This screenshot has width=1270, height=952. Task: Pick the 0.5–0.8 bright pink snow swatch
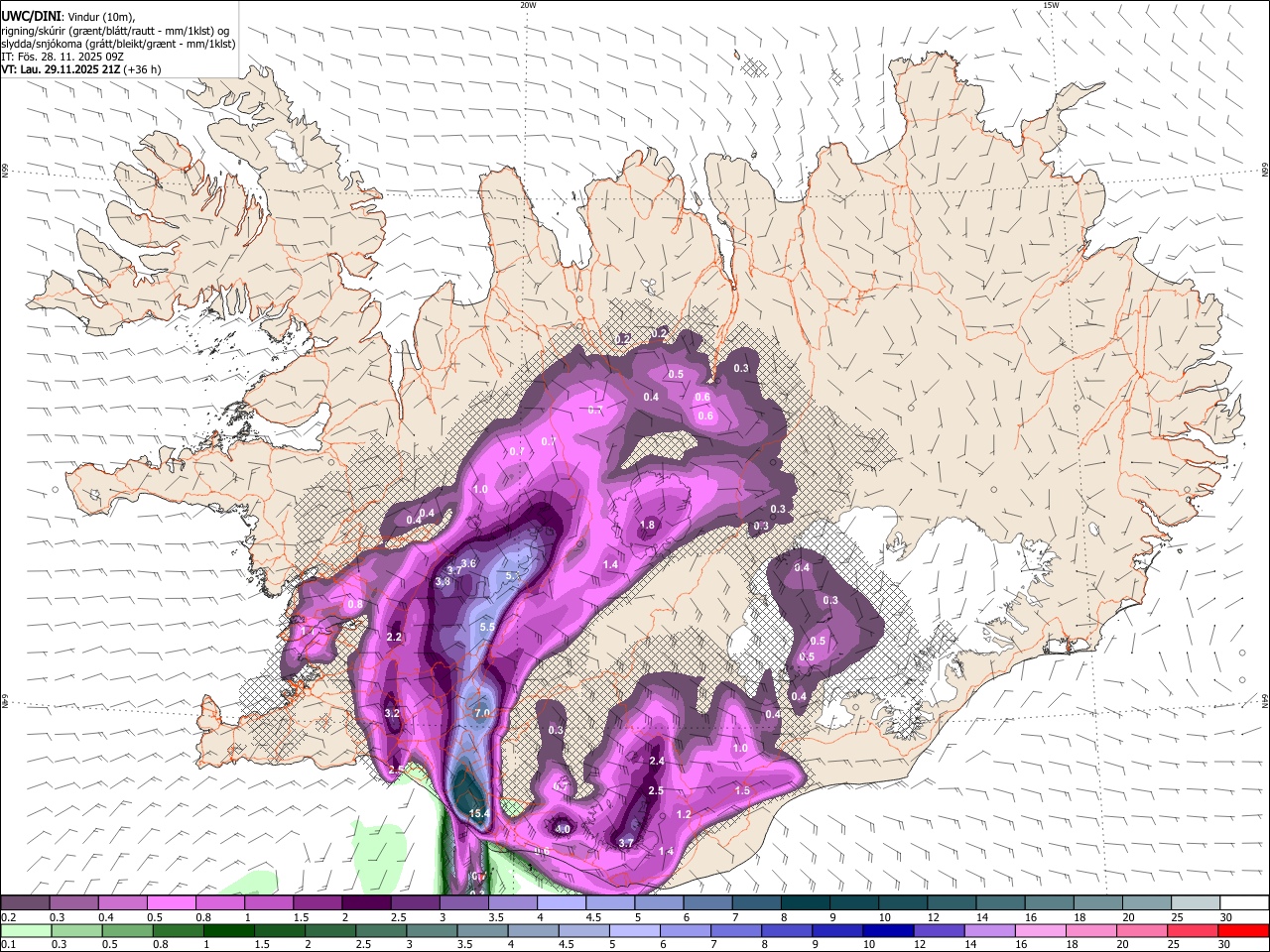(x=171, y=903)
